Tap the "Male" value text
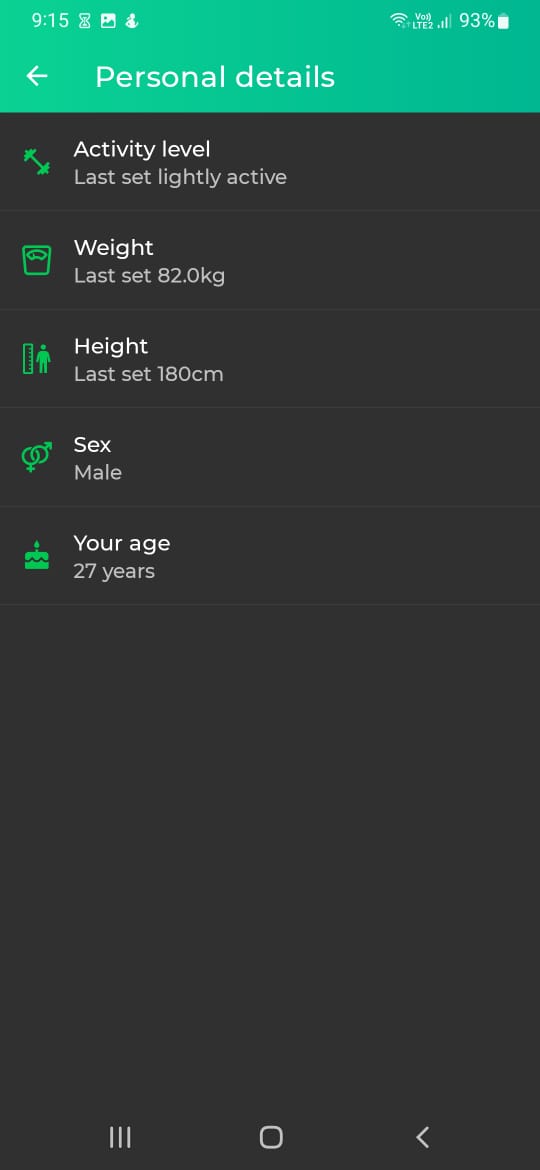The height and width of the screenshot is (1170, 540). point(98,473)
